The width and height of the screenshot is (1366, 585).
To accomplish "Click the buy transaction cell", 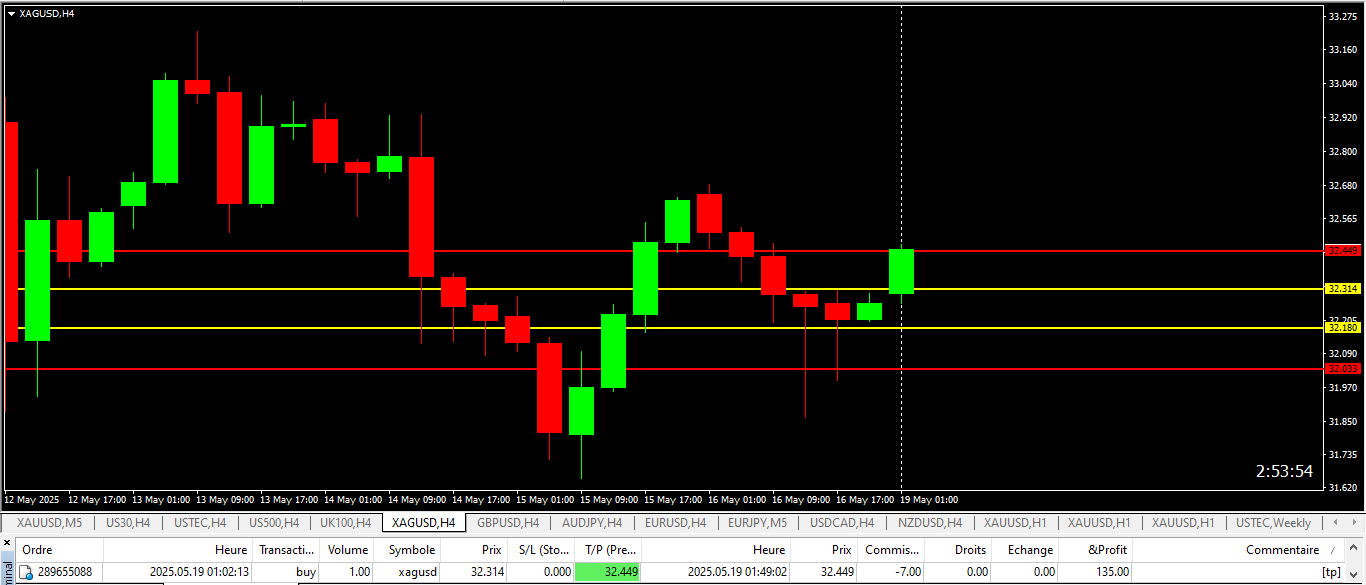I will 306,572.
